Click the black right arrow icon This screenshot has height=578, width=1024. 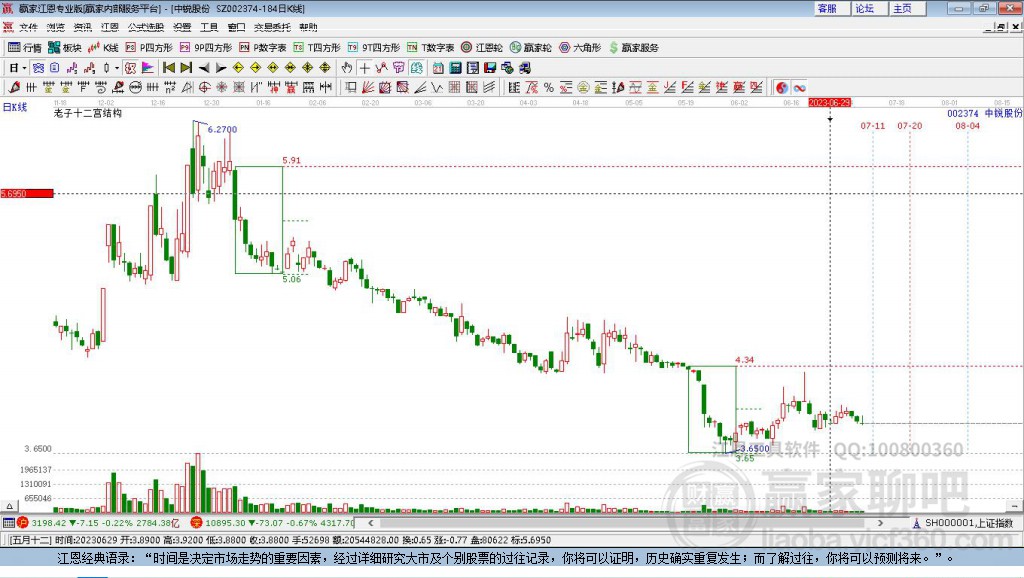point(221,68)
